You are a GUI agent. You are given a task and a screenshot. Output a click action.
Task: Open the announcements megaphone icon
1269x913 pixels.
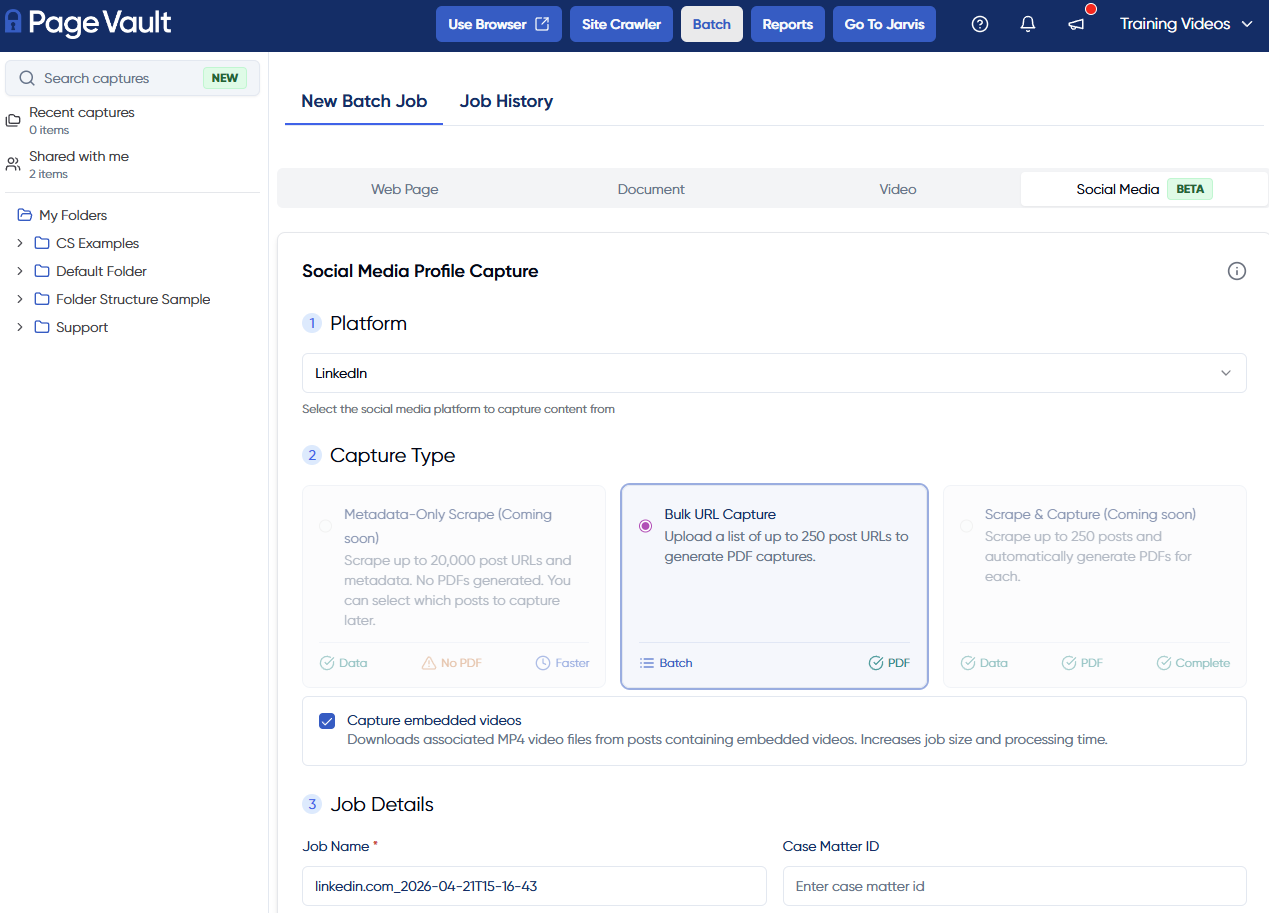tap(1076, 24)
